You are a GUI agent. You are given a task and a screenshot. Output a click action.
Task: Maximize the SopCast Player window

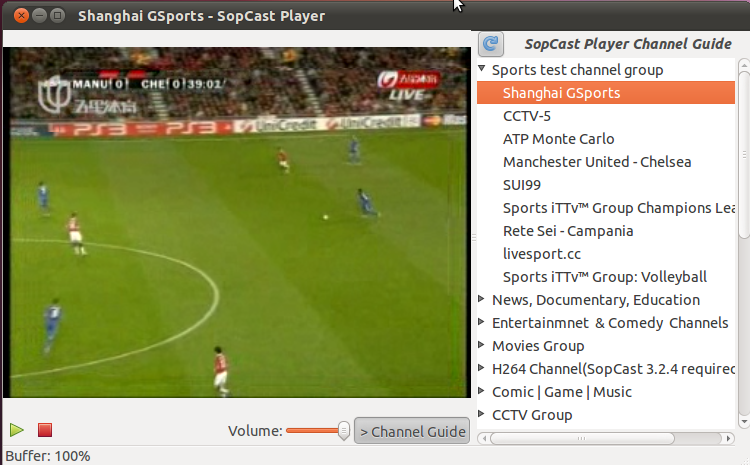(x=57, y=16)
